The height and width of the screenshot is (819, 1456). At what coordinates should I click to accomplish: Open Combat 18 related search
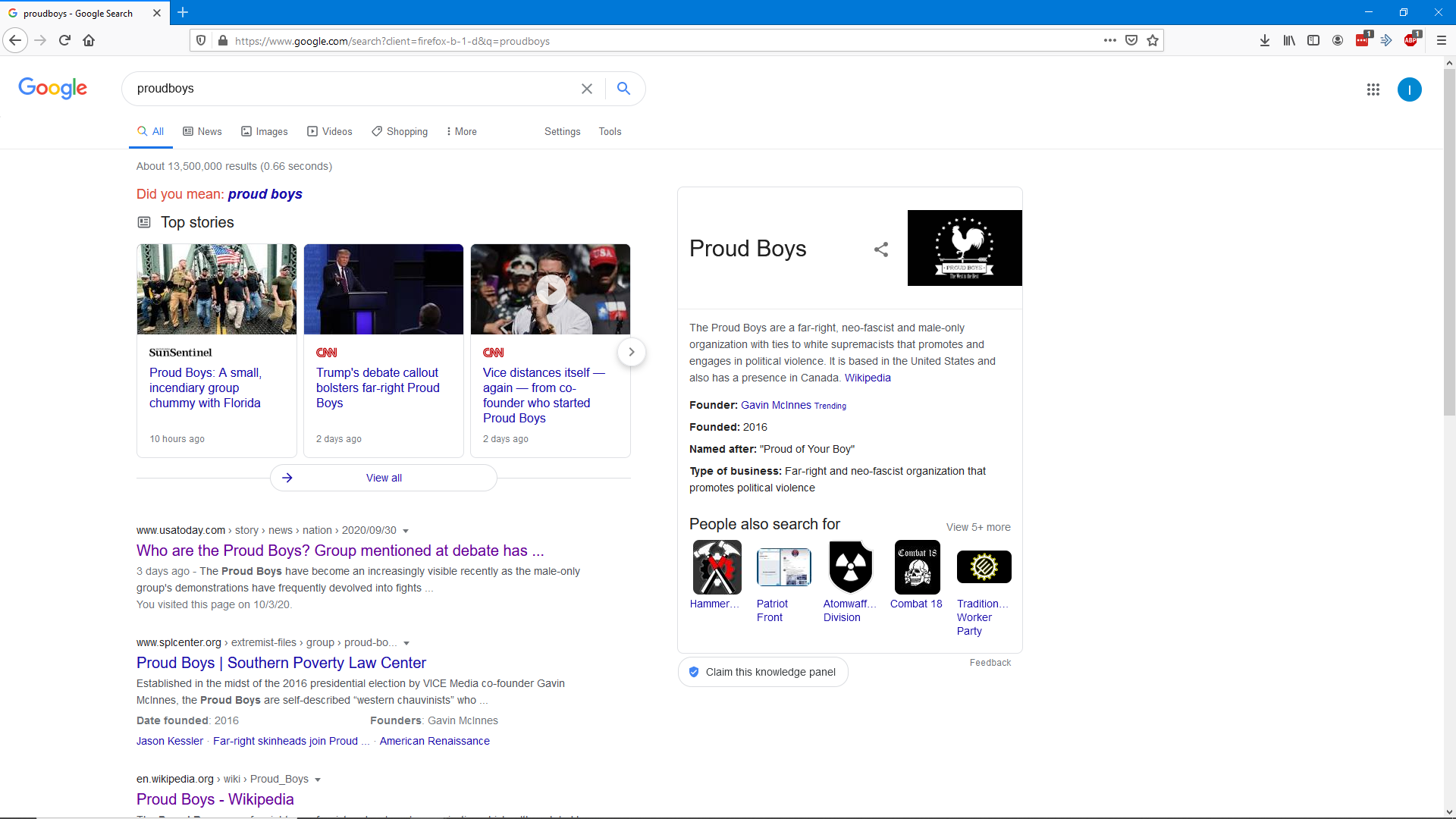(x=917, y=576)
